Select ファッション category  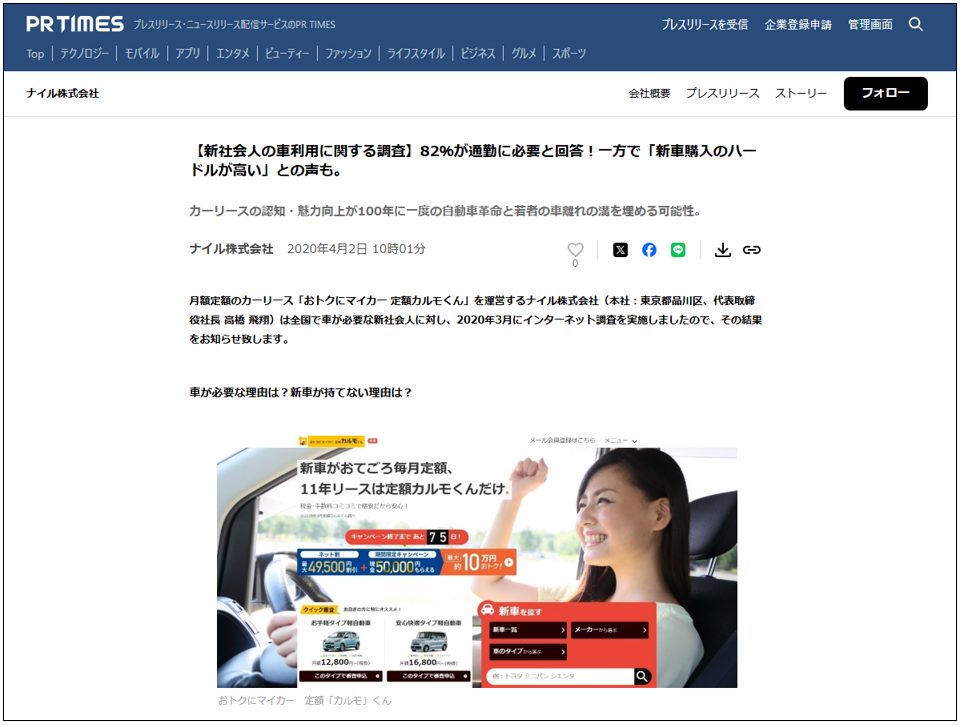[348, 54]
